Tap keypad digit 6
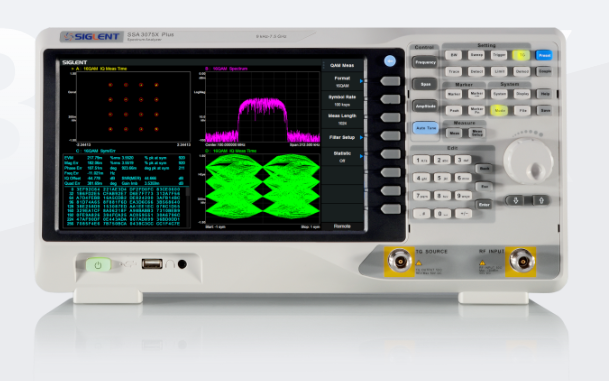 [x=463, y=178]
